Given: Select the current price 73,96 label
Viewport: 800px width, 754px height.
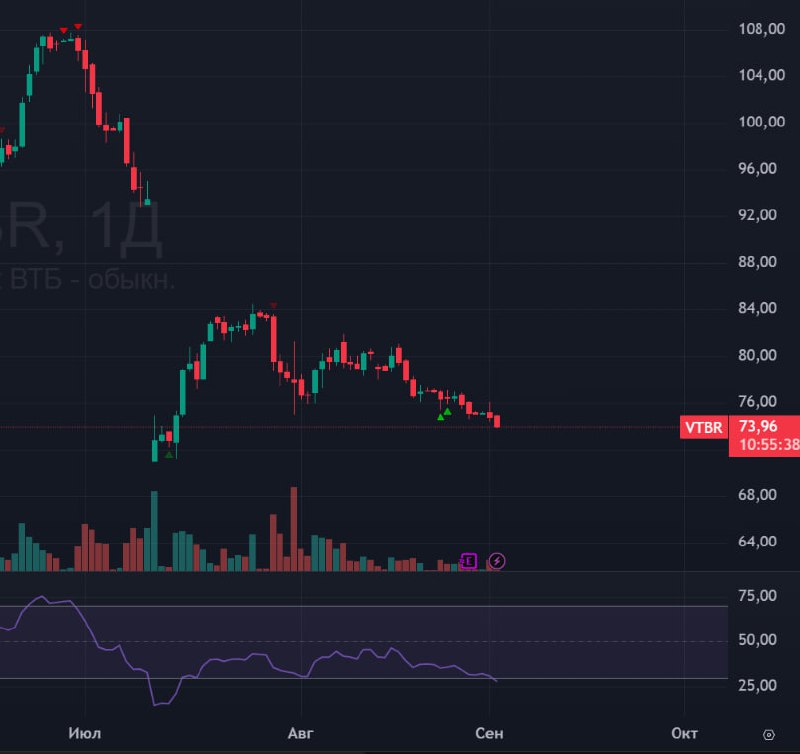Looking at the screenshot, I should (758, 426).
